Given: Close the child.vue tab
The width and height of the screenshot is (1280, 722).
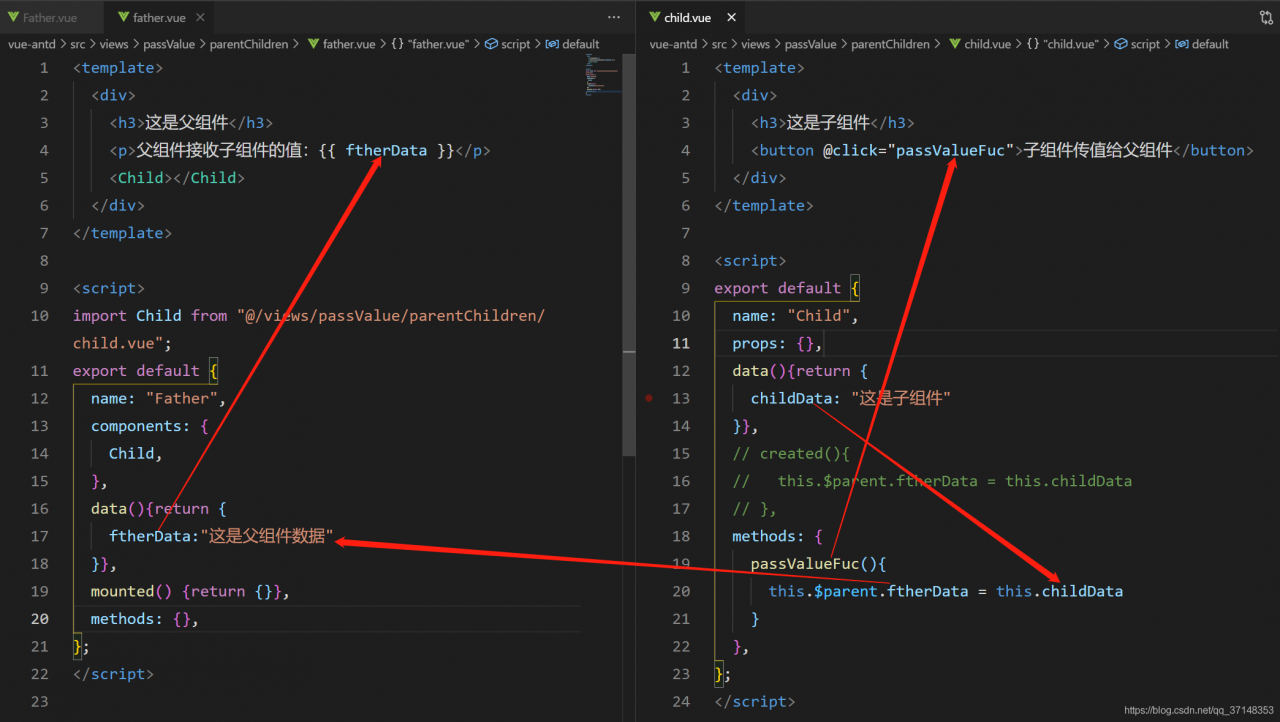Looking at the screenshot, I should click(731, 18).
